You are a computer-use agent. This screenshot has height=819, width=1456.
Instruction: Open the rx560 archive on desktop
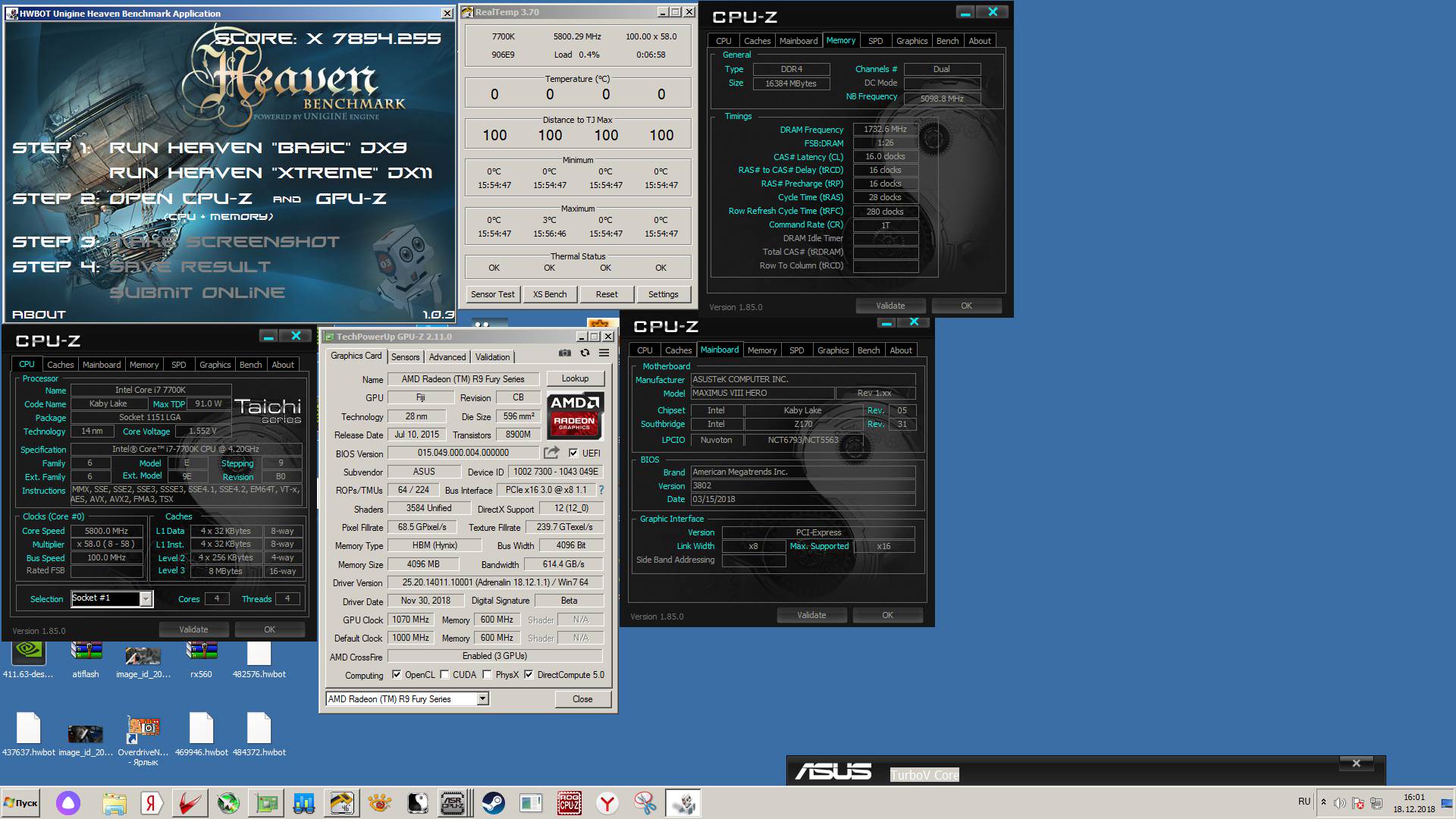[x=201, y=659]
